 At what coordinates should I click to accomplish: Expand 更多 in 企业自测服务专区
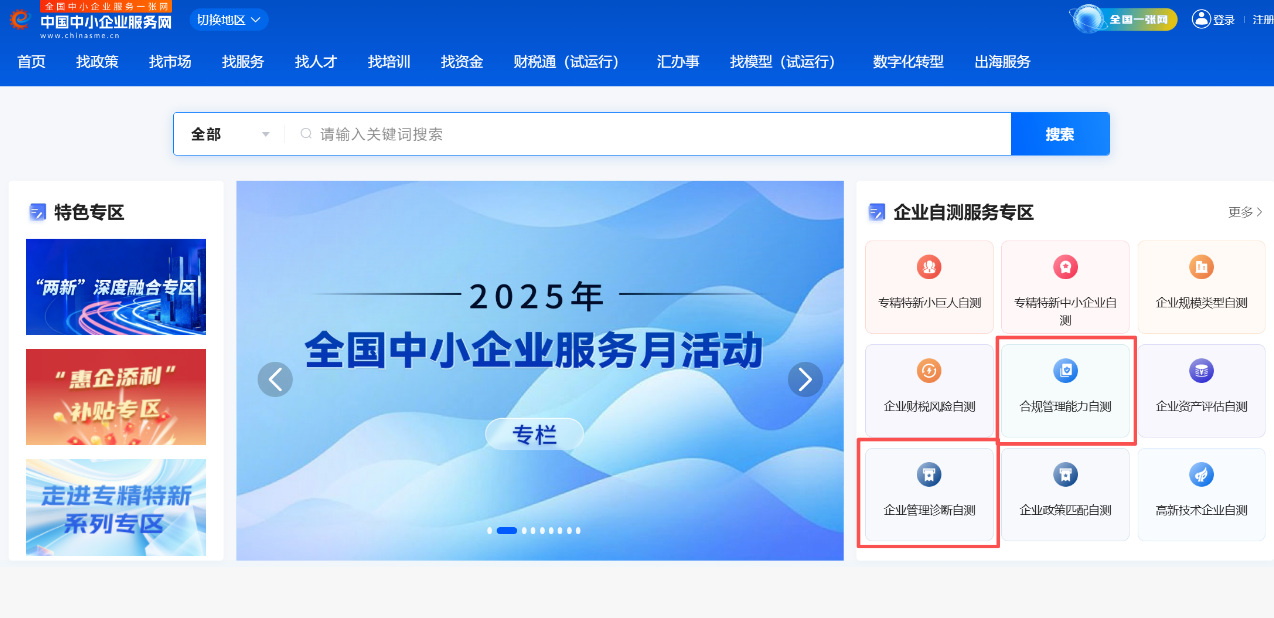click(x=1245, y=212)
